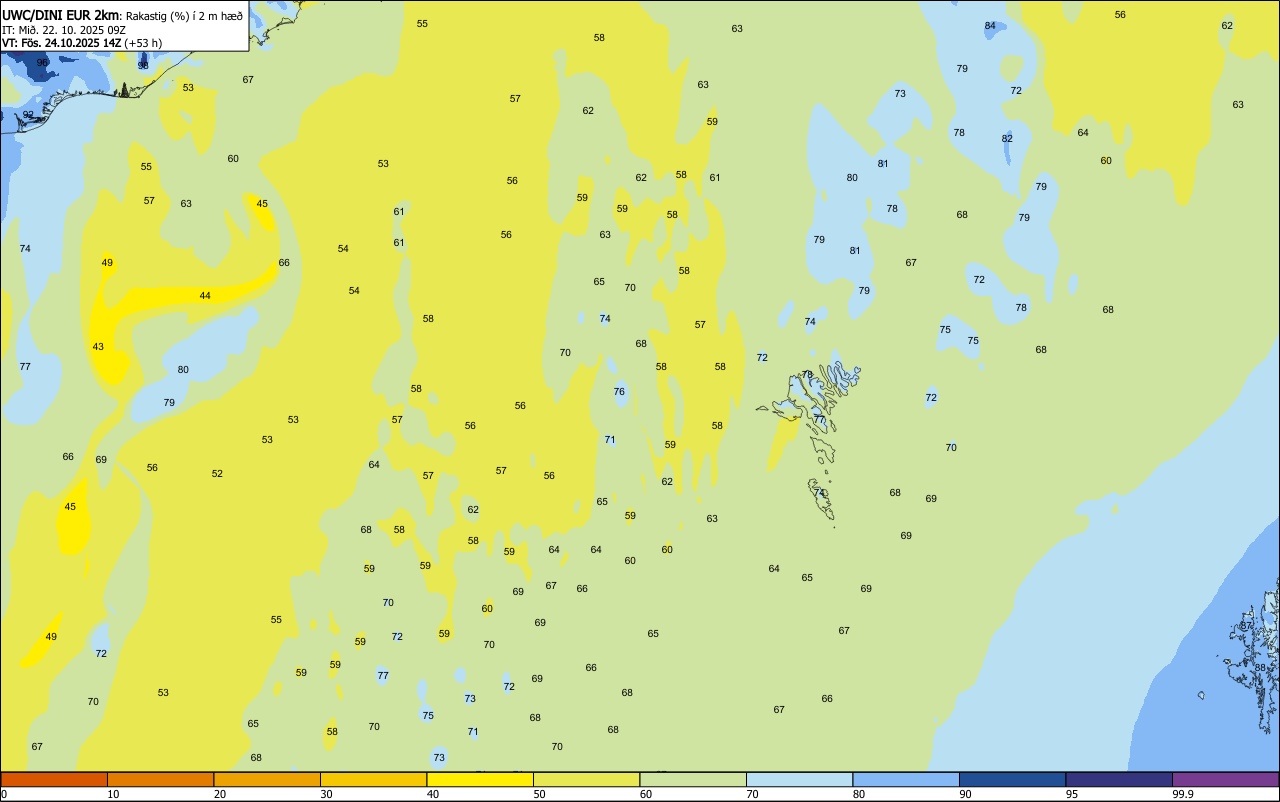Select the pale green 60–70 legend segment
The height and width of the screenshot is (802, 1280).
693,779
